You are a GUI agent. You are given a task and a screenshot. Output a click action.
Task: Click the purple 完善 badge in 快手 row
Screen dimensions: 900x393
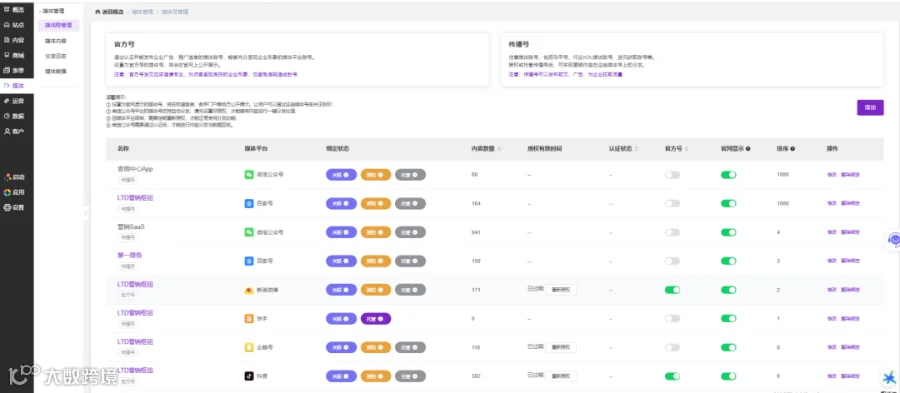click(375, 318)
